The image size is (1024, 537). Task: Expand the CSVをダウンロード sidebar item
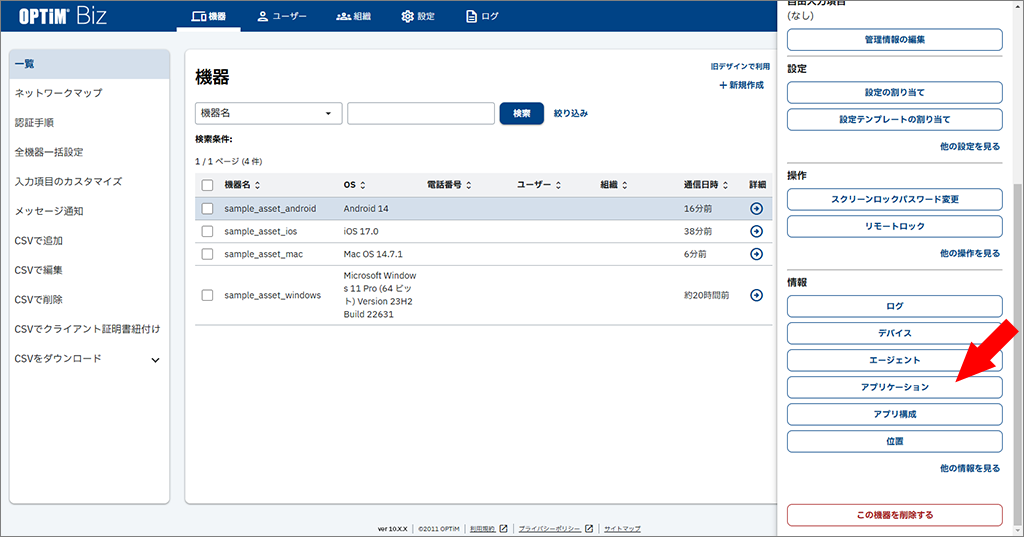[155, 360]
